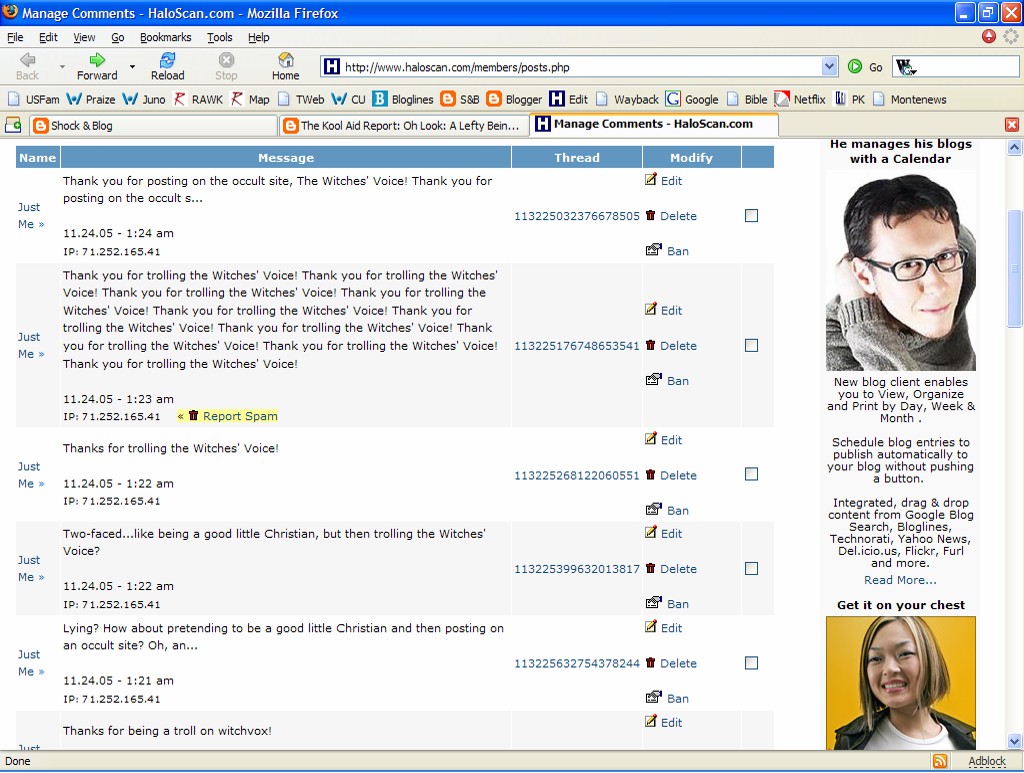Open the URL history dropdown arrow

(x=829, y=67)
